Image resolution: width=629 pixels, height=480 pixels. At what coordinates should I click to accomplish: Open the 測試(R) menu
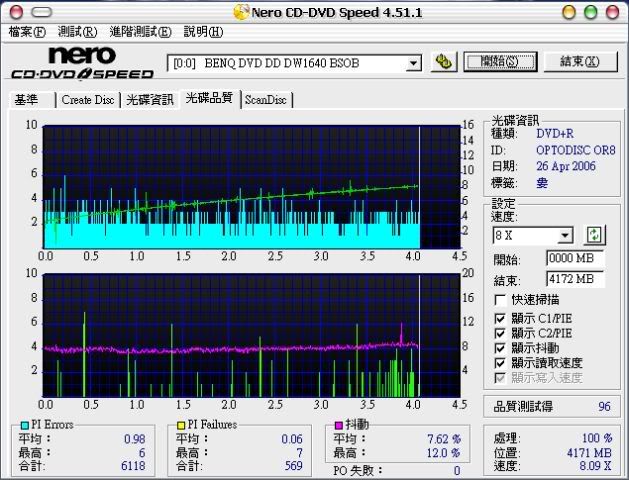click(77, 32)
